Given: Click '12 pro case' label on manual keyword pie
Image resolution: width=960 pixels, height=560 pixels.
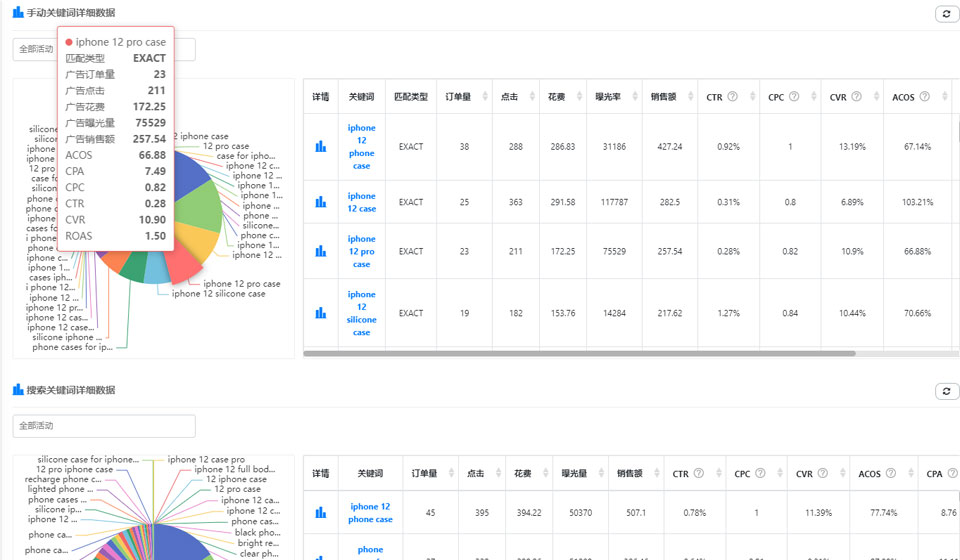Looking at the screenshot, I should 226,146.
